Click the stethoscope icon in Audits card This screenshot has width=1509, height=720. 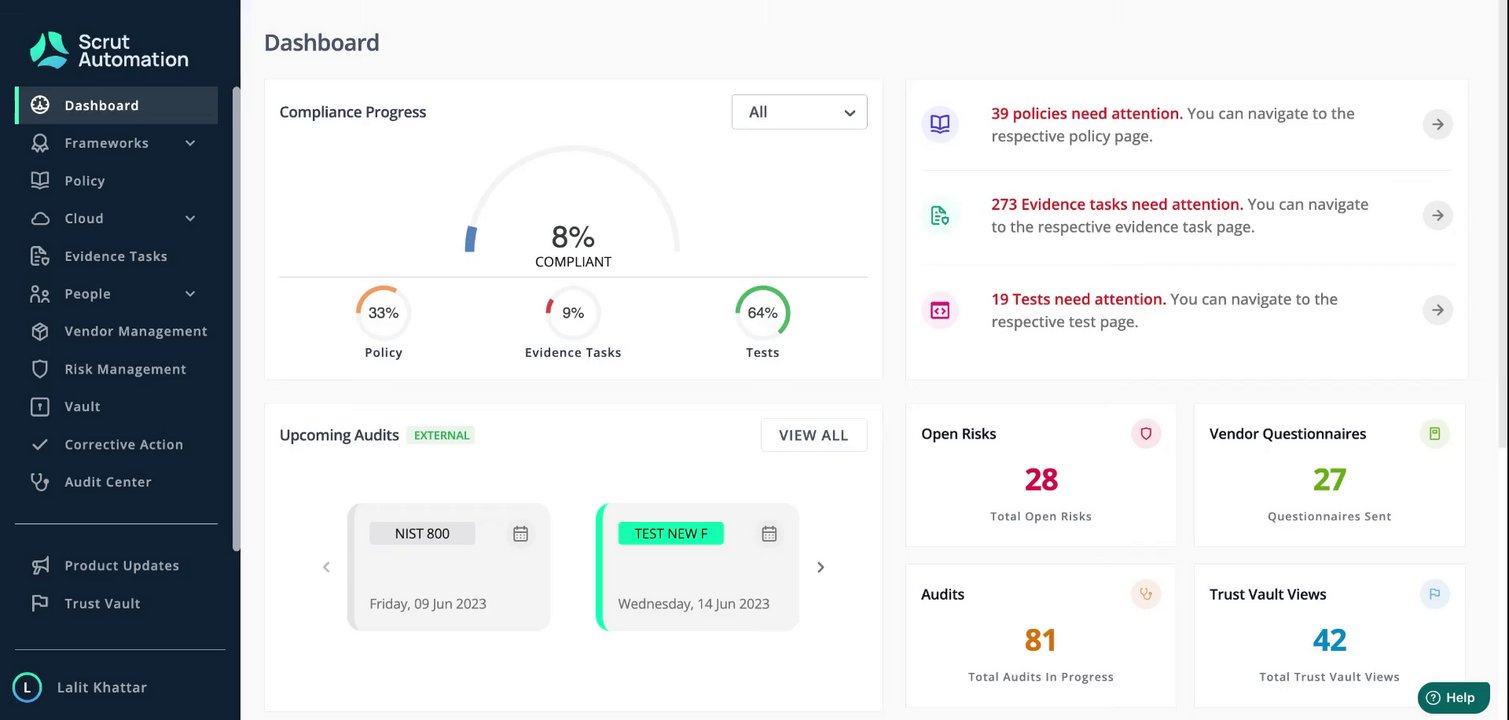click(x=1146, y=594)
